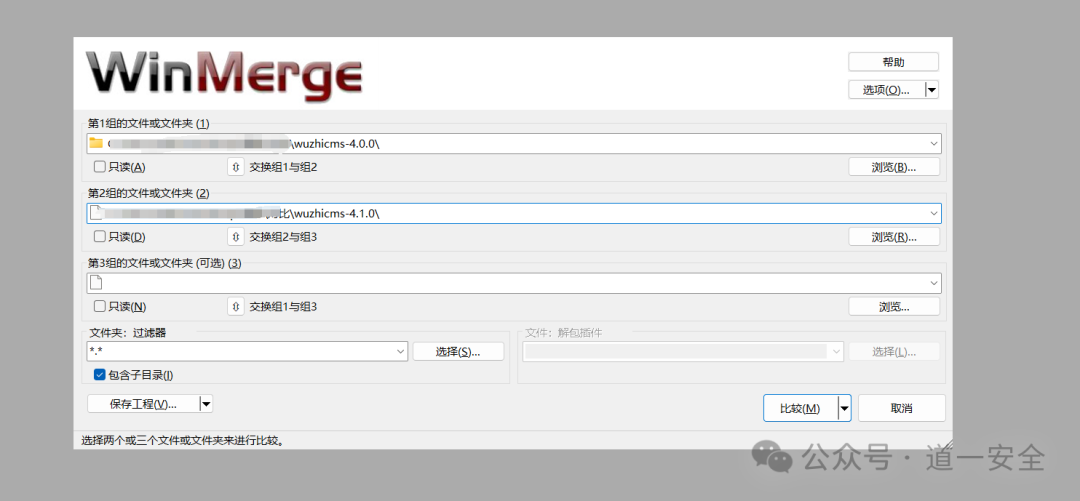Click 浏览... for group 3
Screen dimensions: 1080x501
[894, 306]
